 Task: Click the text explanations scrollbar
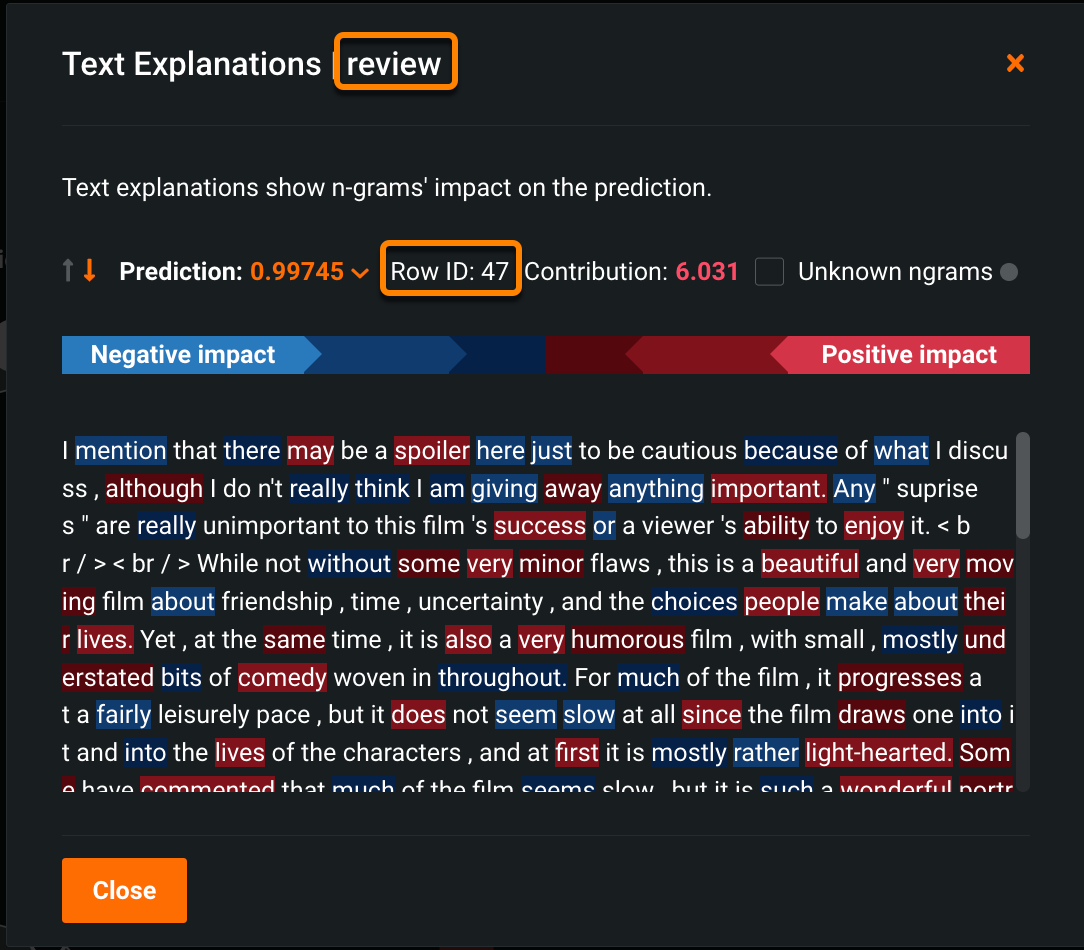(1021, 485)
